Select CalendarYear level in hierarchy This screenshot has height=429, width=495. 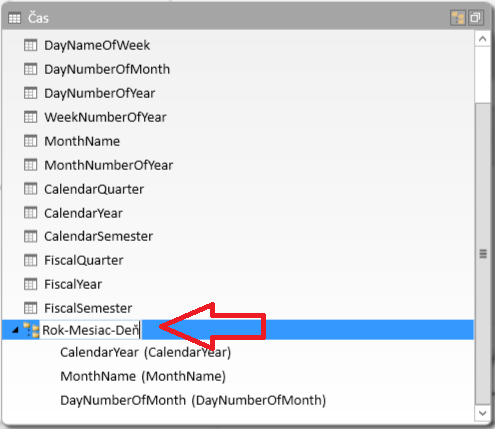tap(146, 353)
